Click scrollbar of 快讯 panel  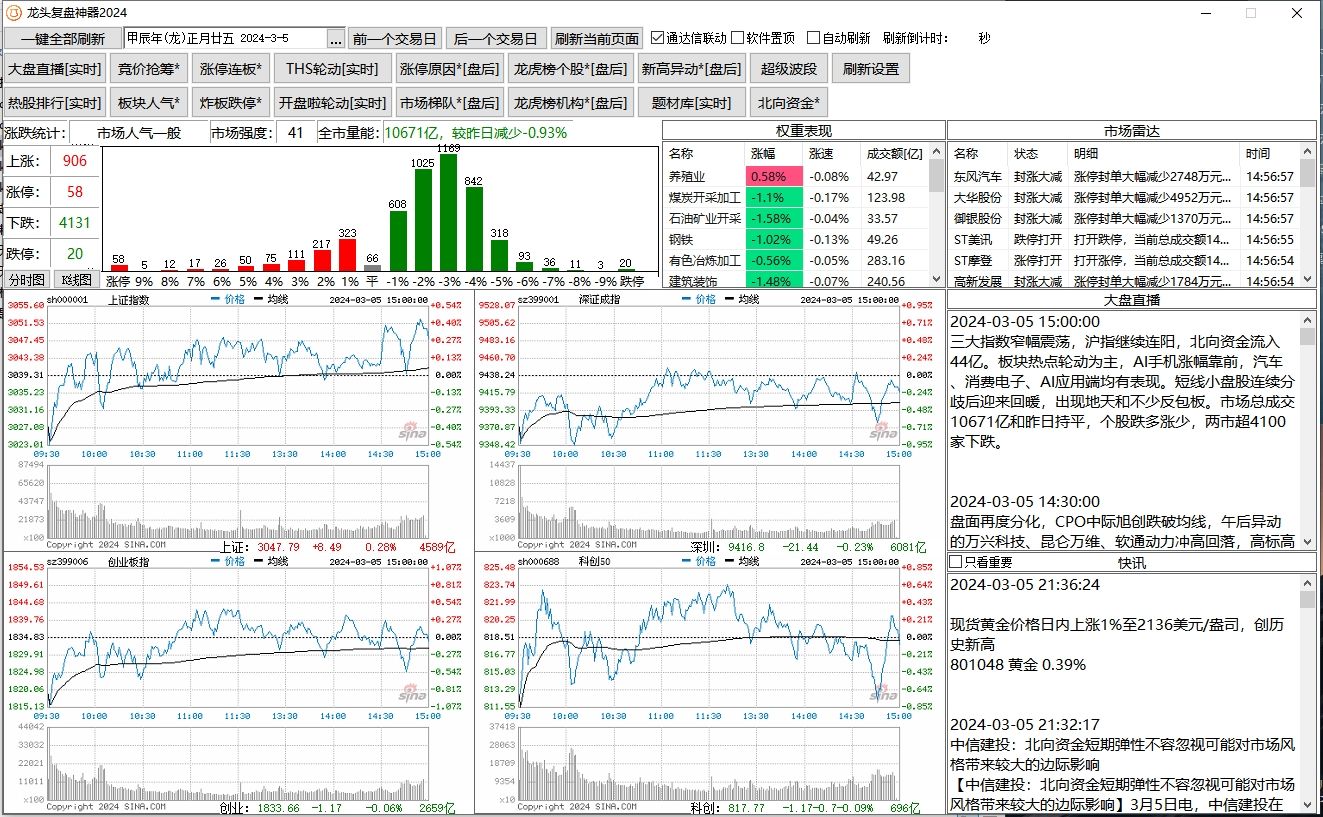click(1307, 694)
